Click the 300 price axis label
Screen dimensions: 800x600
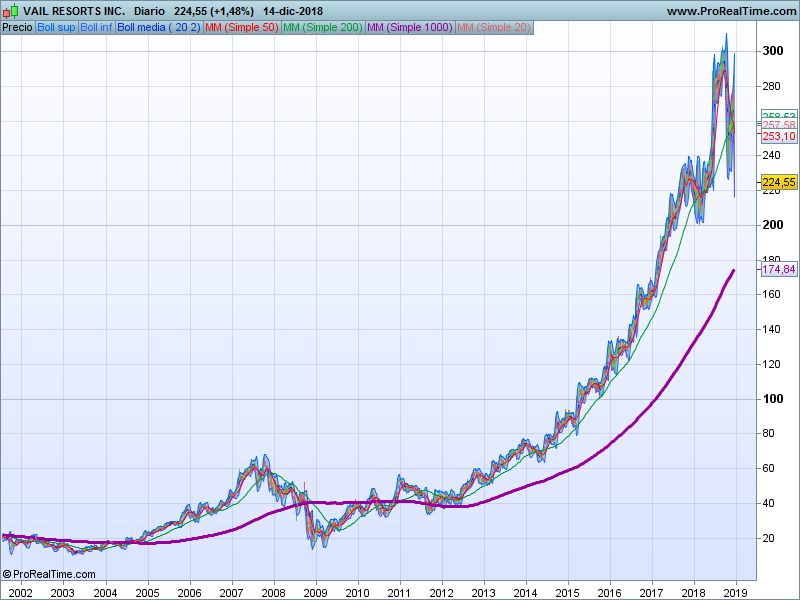tap(773, 51)
